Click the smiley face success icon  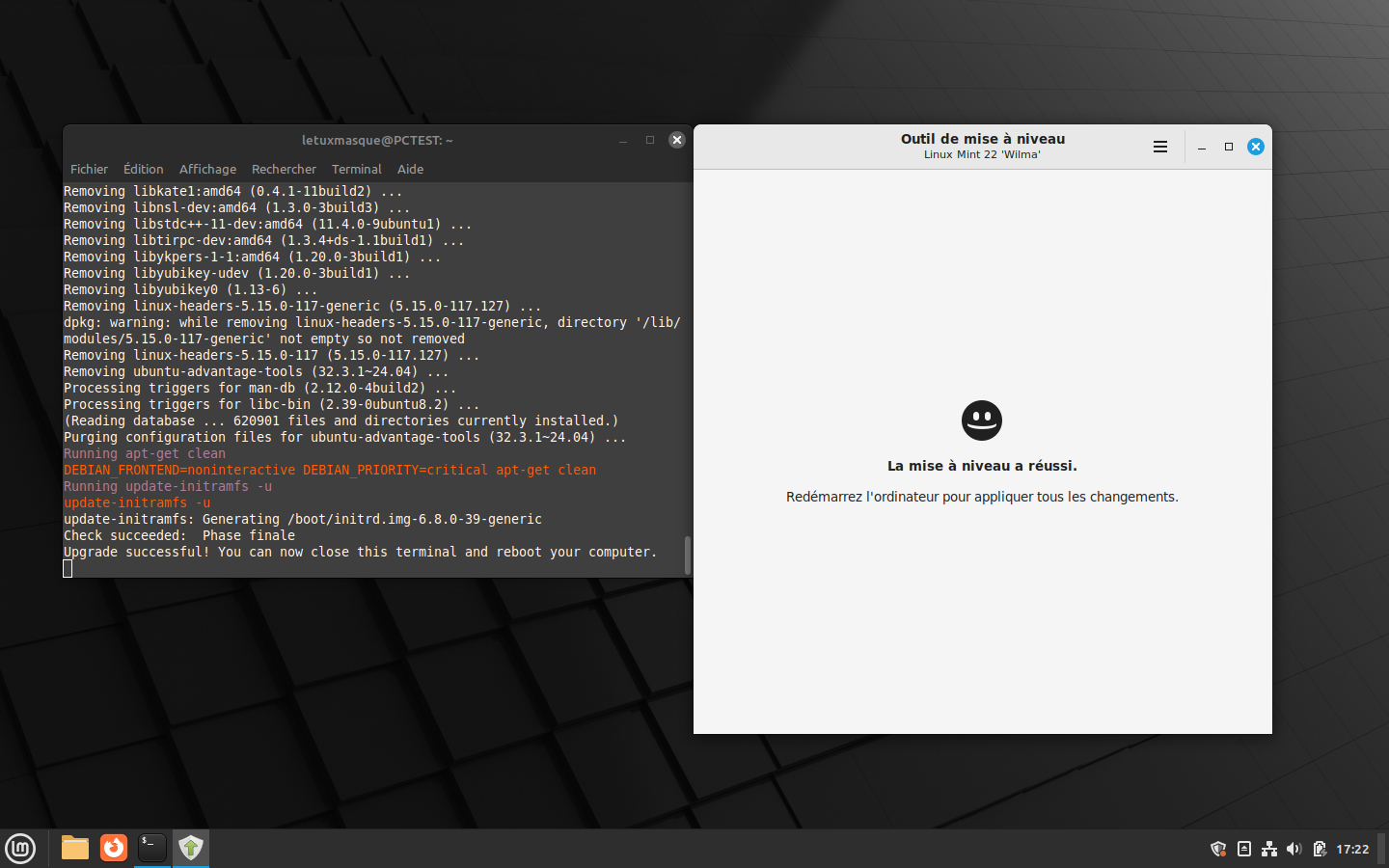pyautogui.click(x=982, y=420)
